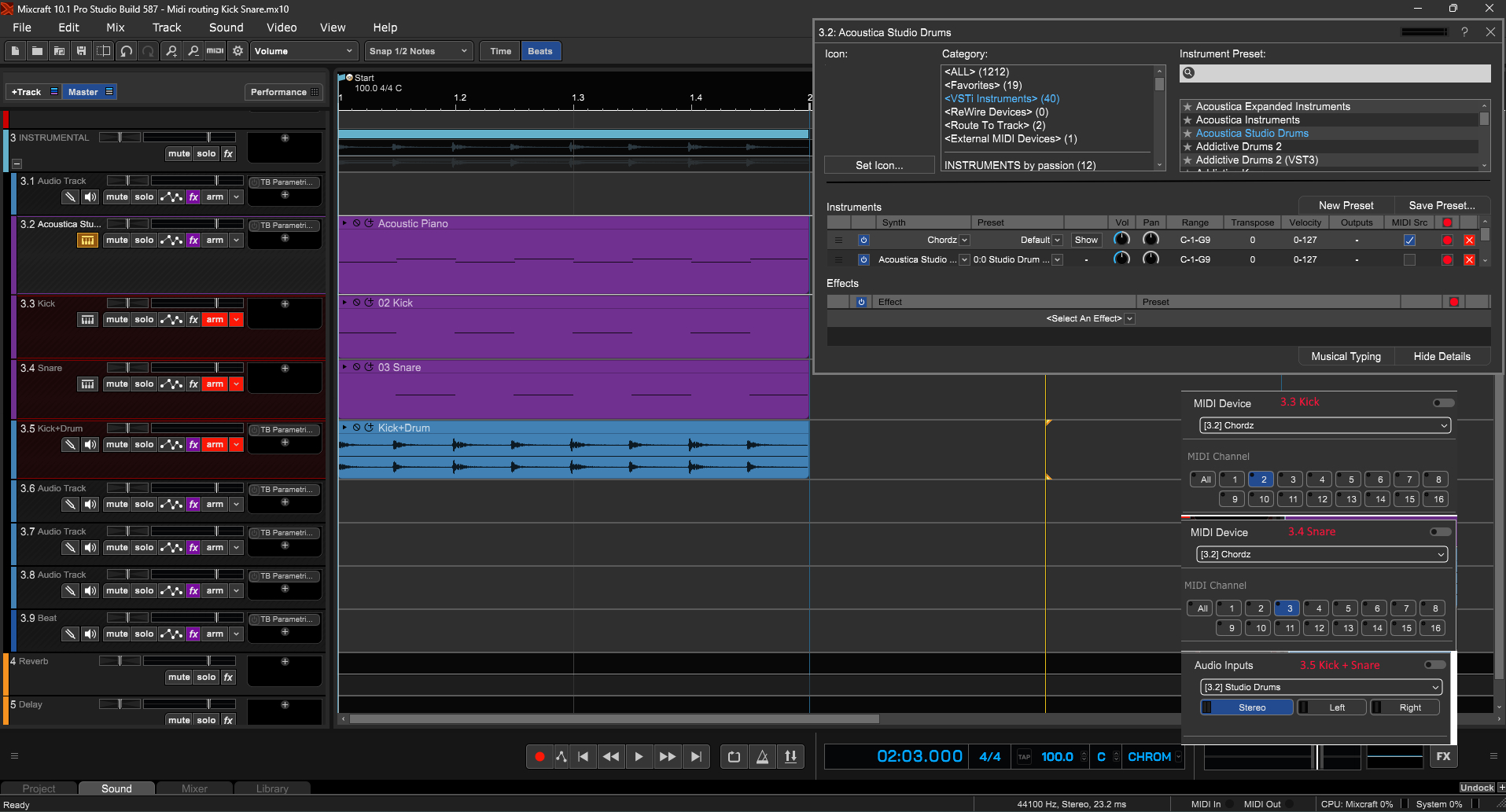Open MIDI Device dropdown for 3.3 Kick
Screen dimensions: 1506x812
(1325, 425)
